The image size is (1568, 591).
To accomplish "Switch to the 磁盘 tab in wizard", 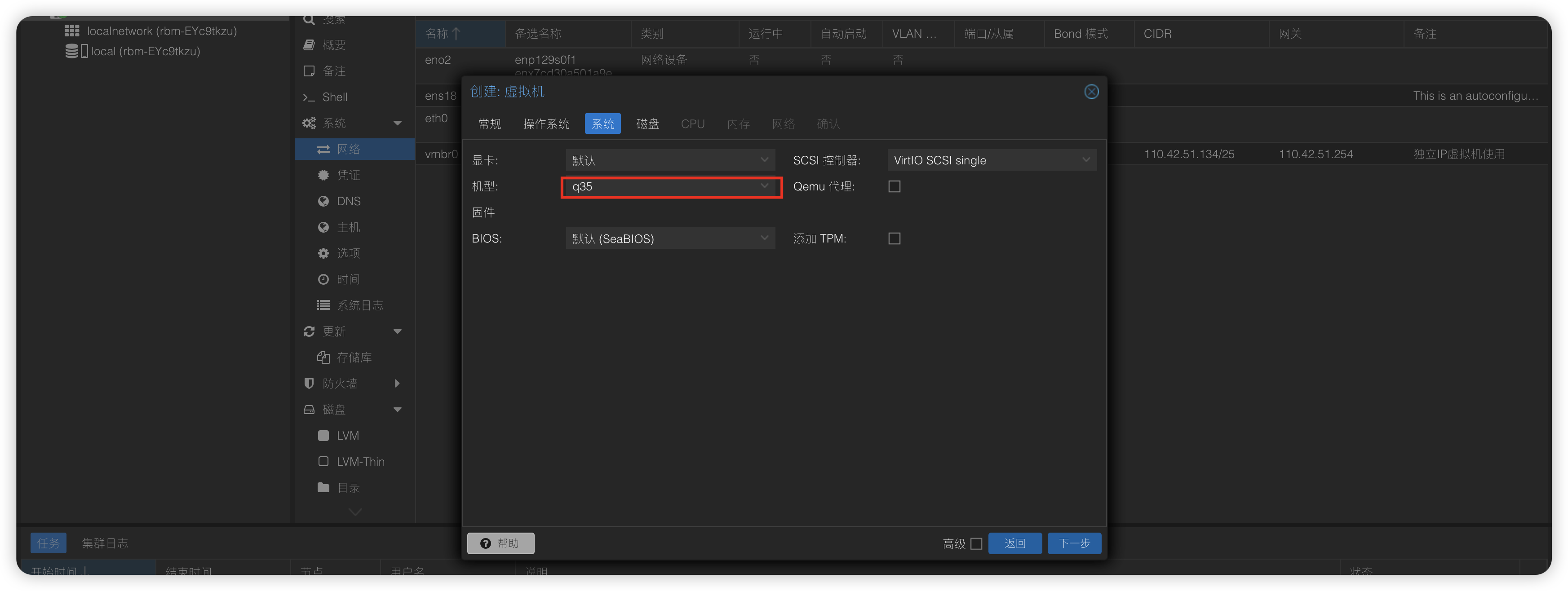I will 647,124.
